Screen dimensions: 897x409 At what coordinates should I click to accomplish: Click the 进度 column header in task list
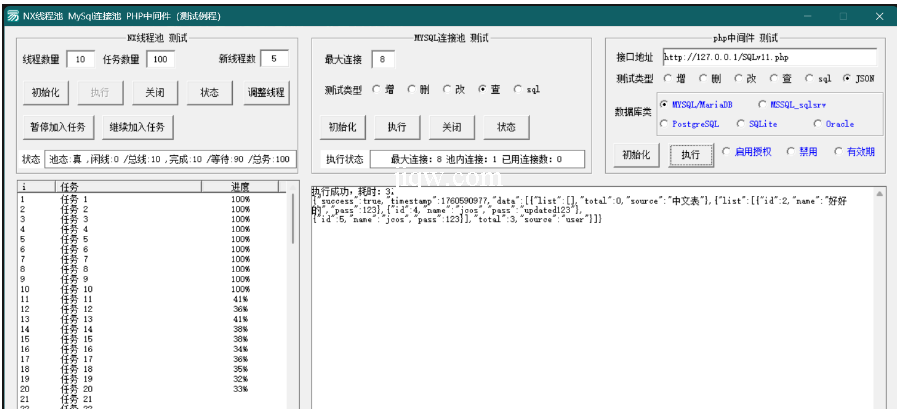coord(240,186)
